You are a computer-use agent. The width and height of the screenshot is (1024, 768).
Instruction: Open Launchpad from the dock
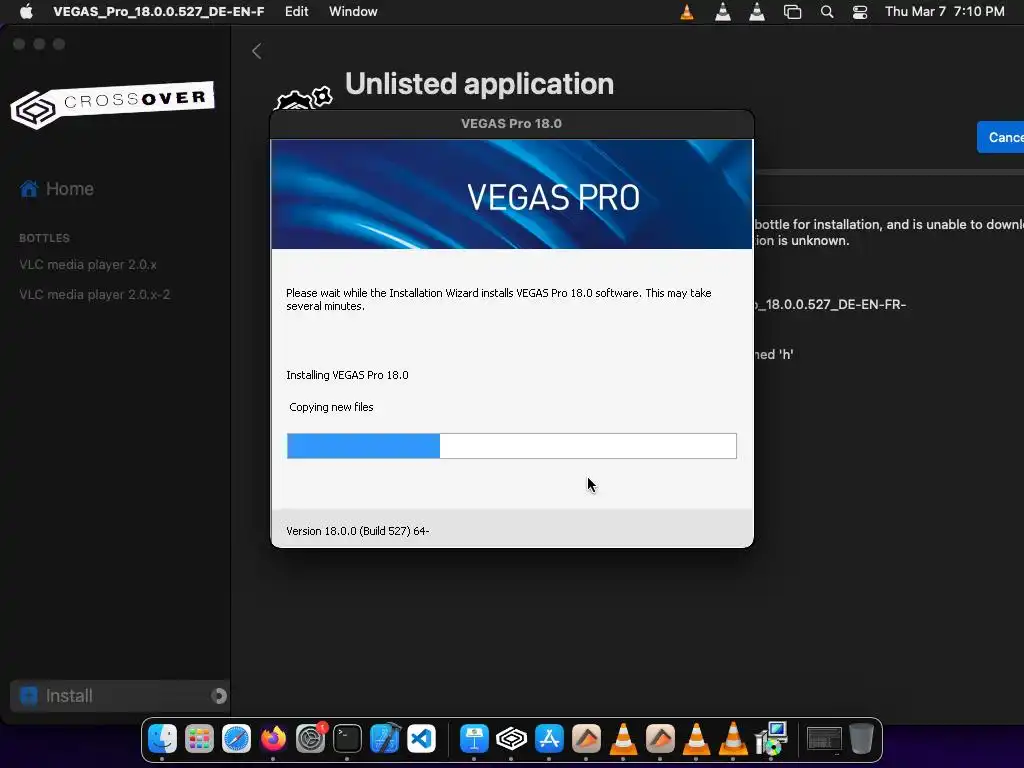point(199,739)
